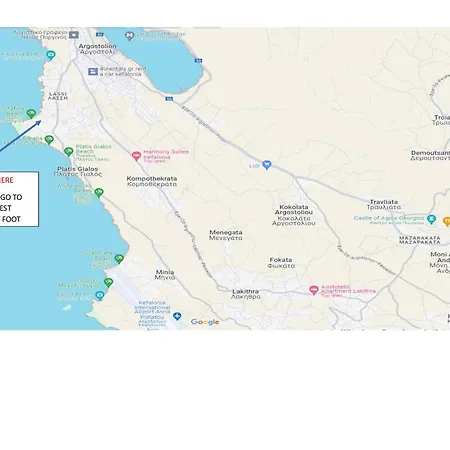Click the green Platis Gialos Beach pin

click(x=68, y=152)
